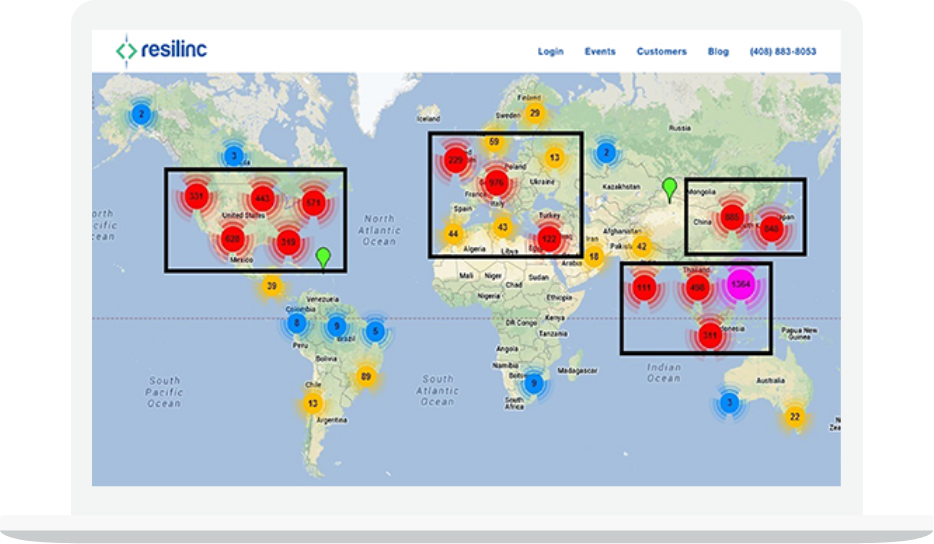Click the red 976 cluster over Europe
The image size is (934, 544).
(496, 183)
